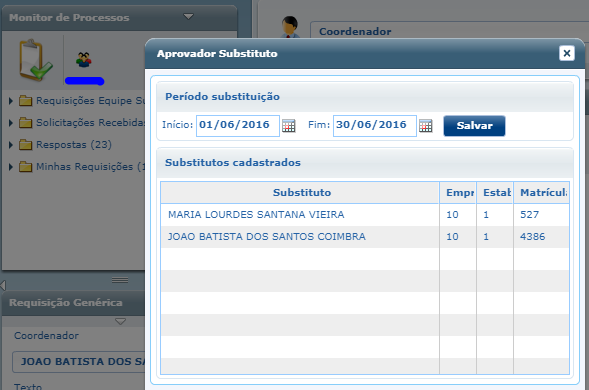Select JOAO BATISTA DOS SANTOS COIMBRA row
Image resolution: width=589 pixels, height=390 pixels.
[365, 237]
